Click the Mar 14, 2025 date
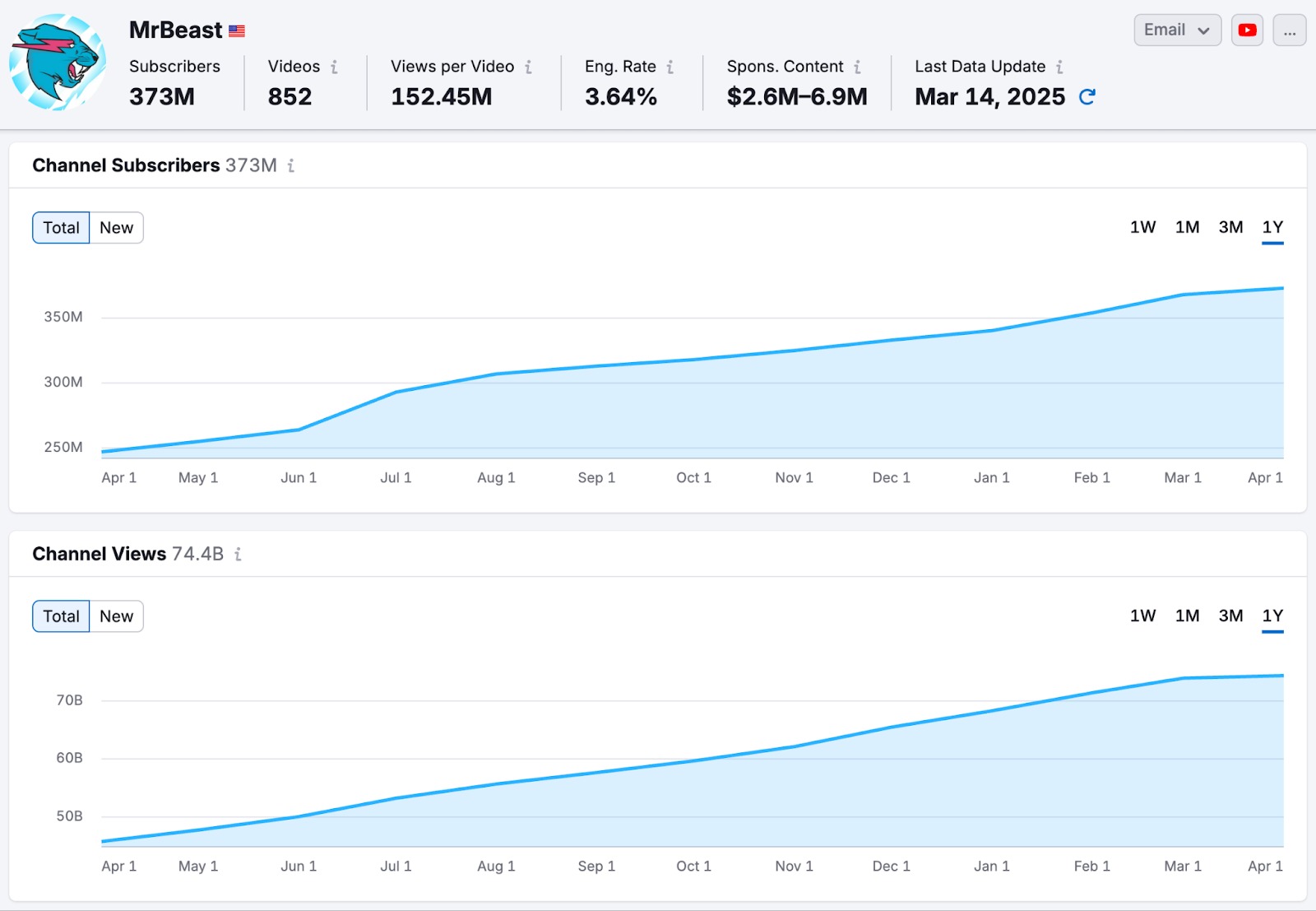This screenshot has height=911, width=1316. tap(989, 97)
